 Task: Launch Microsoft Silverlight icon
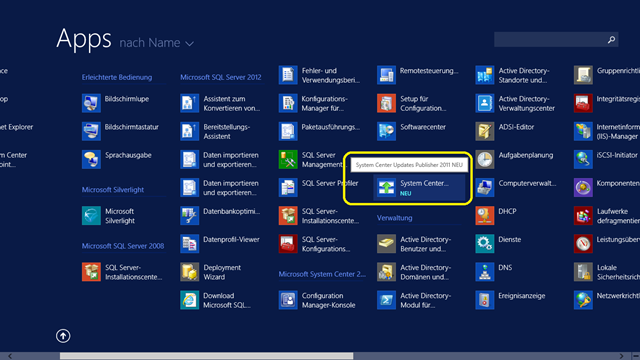(91, 216)
